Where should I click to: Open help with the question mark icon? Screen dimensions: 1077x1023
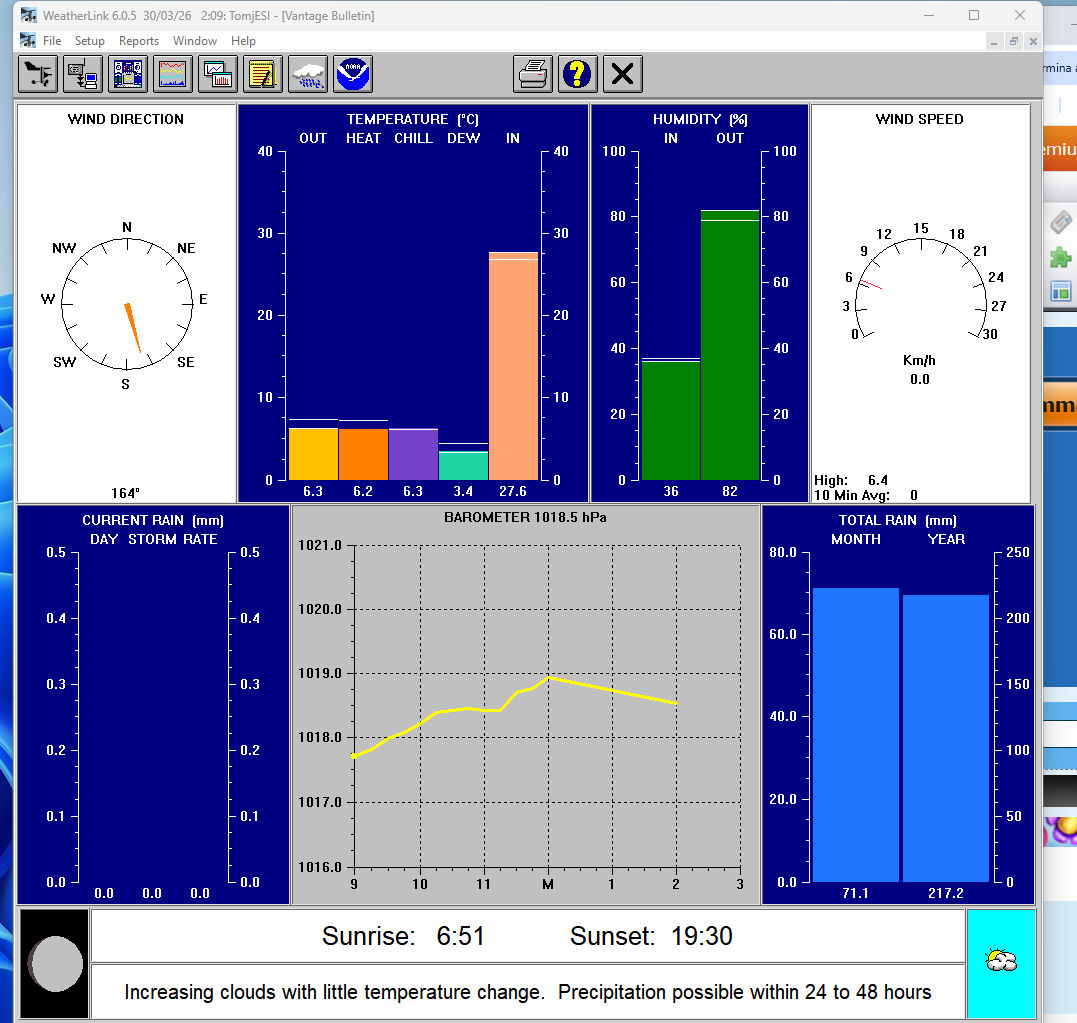point(578,74)
